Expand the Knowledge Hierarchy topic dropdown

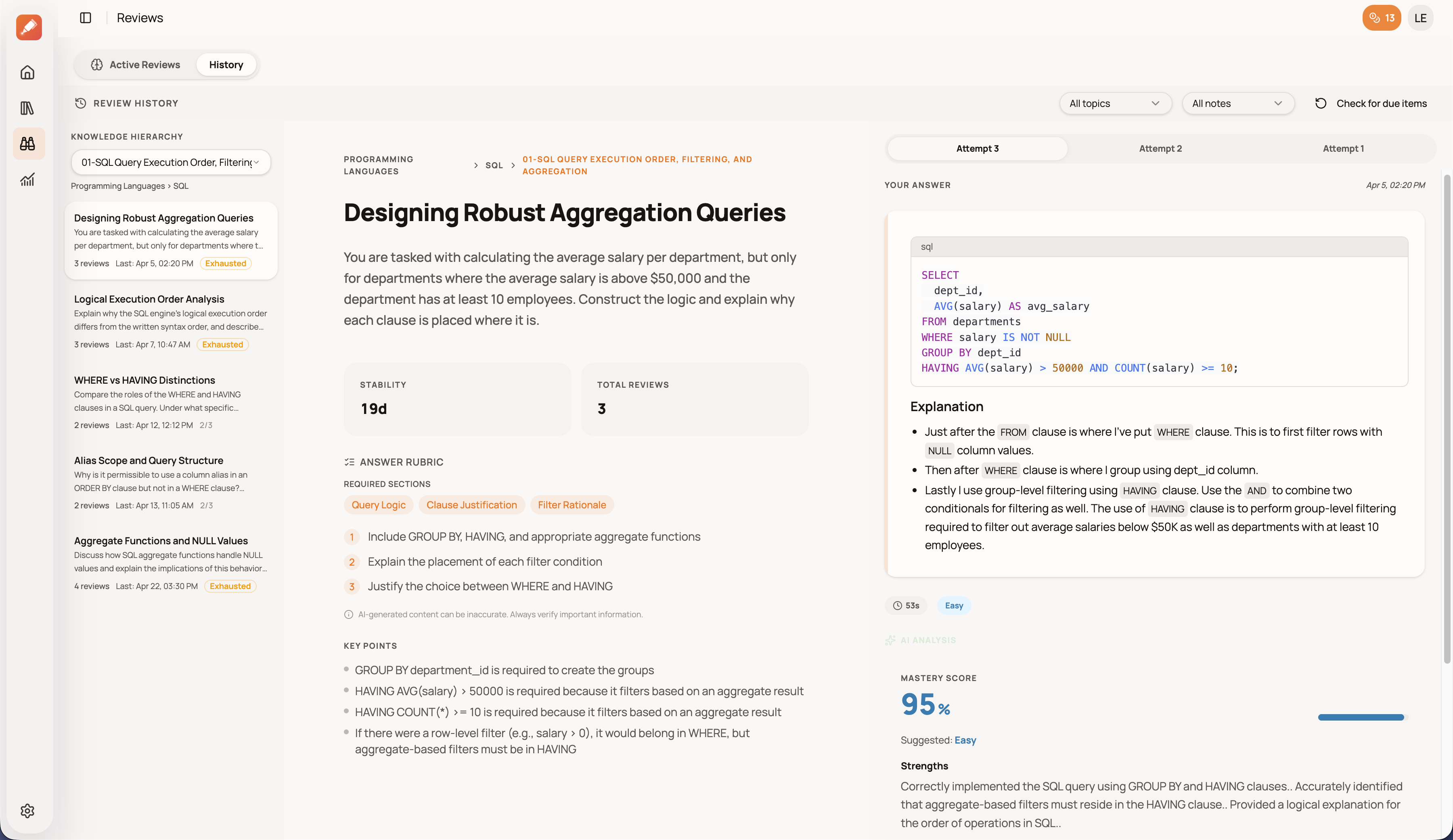tap(170, 163)
